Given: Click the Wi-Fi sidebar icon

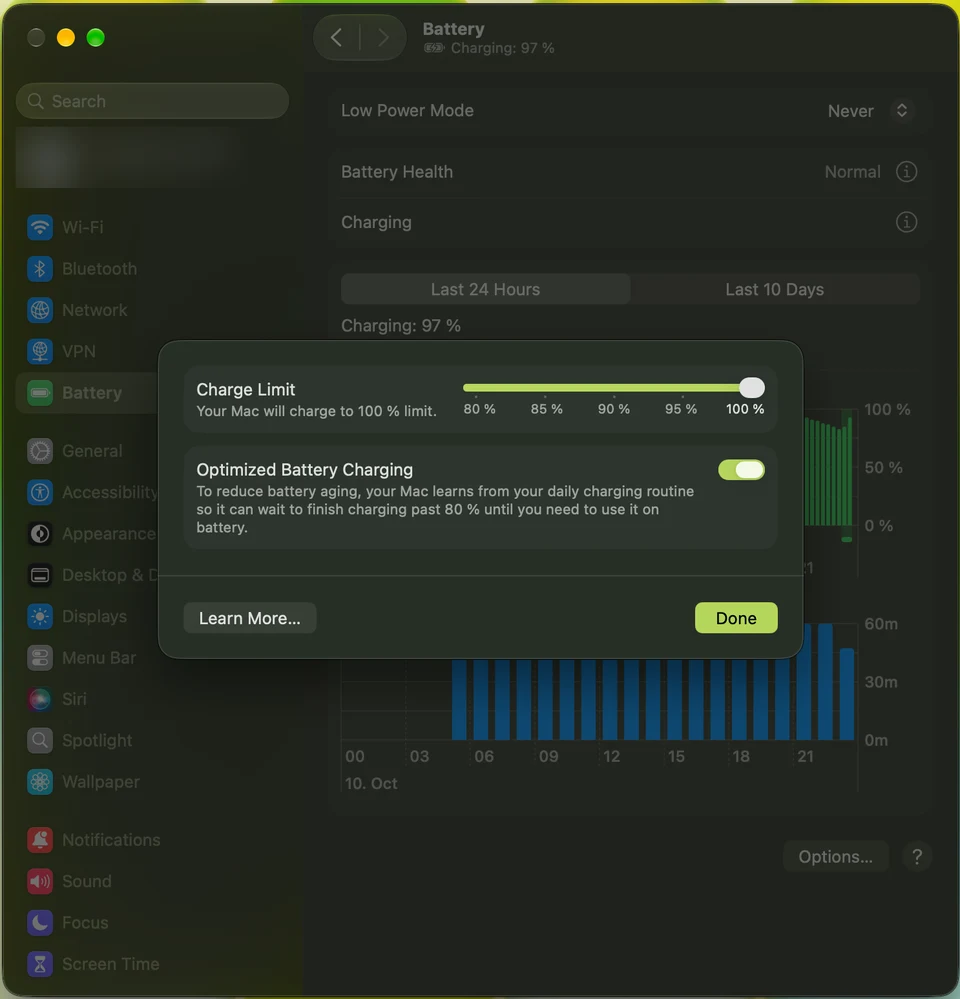Looking at the screenshot, I should [39, 227].
